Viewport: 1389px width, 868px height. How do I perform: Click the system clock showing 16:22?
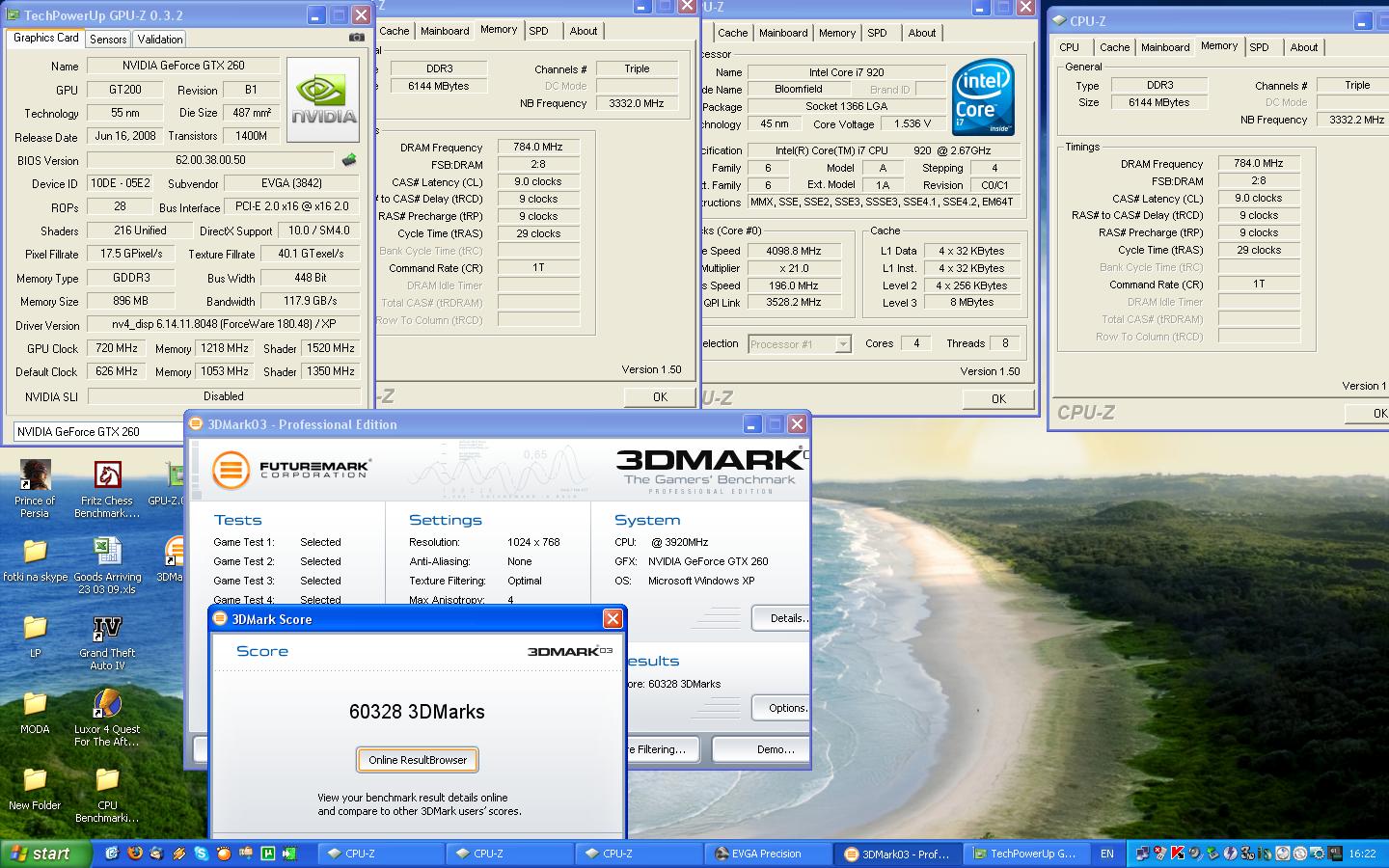coord(1362,854)
